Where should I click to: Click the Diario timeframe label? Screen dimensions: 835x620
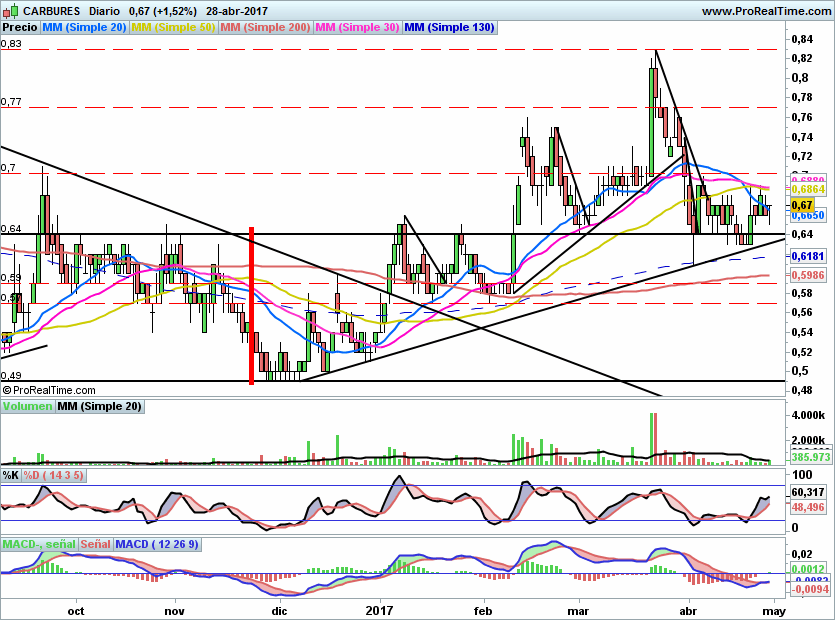pyautogui.click(x=104, y=11)
